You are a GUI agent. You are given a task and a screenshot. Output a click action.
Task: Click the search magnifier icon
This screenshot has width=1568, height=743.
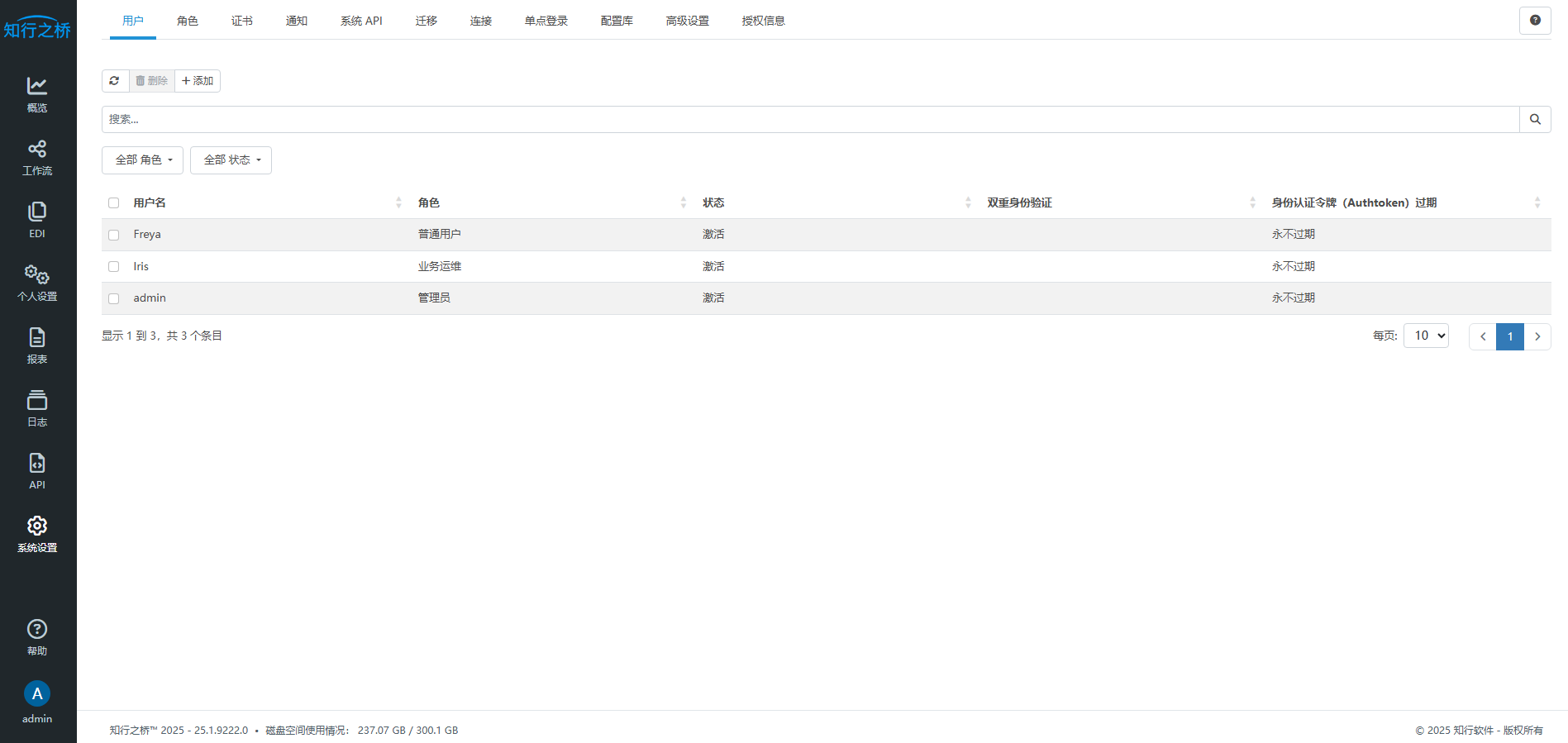(x=1535, y=119)
